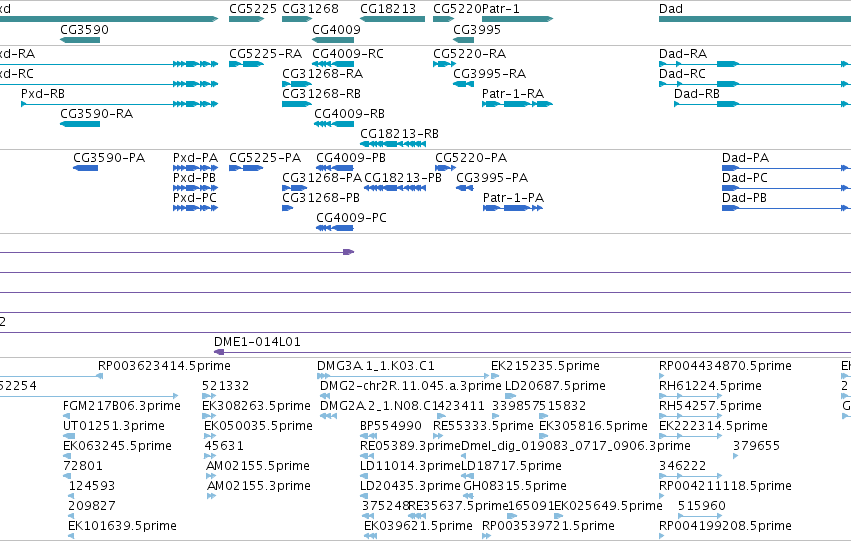Open the Dad-PB protein feature
The height and width of the screenshot is (541, 851).
(786, 208)
